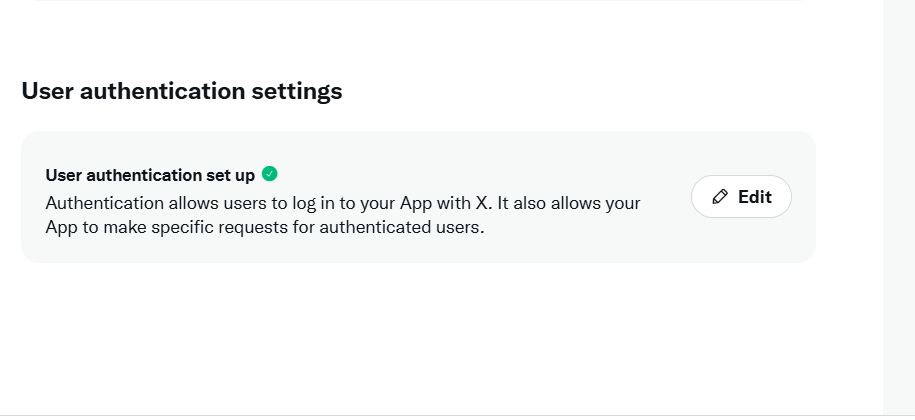Image resolution: width=915 pixels, height=420 pixels.
Task: Click the word 'settings' in the heading
Action: click(298, 91)
